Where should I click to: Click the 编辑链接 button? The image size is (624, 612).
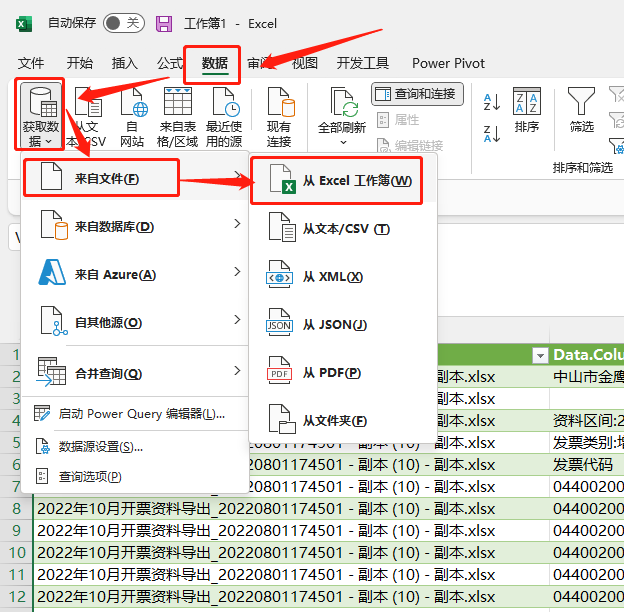pyautogui.click(x=410, y=146)
